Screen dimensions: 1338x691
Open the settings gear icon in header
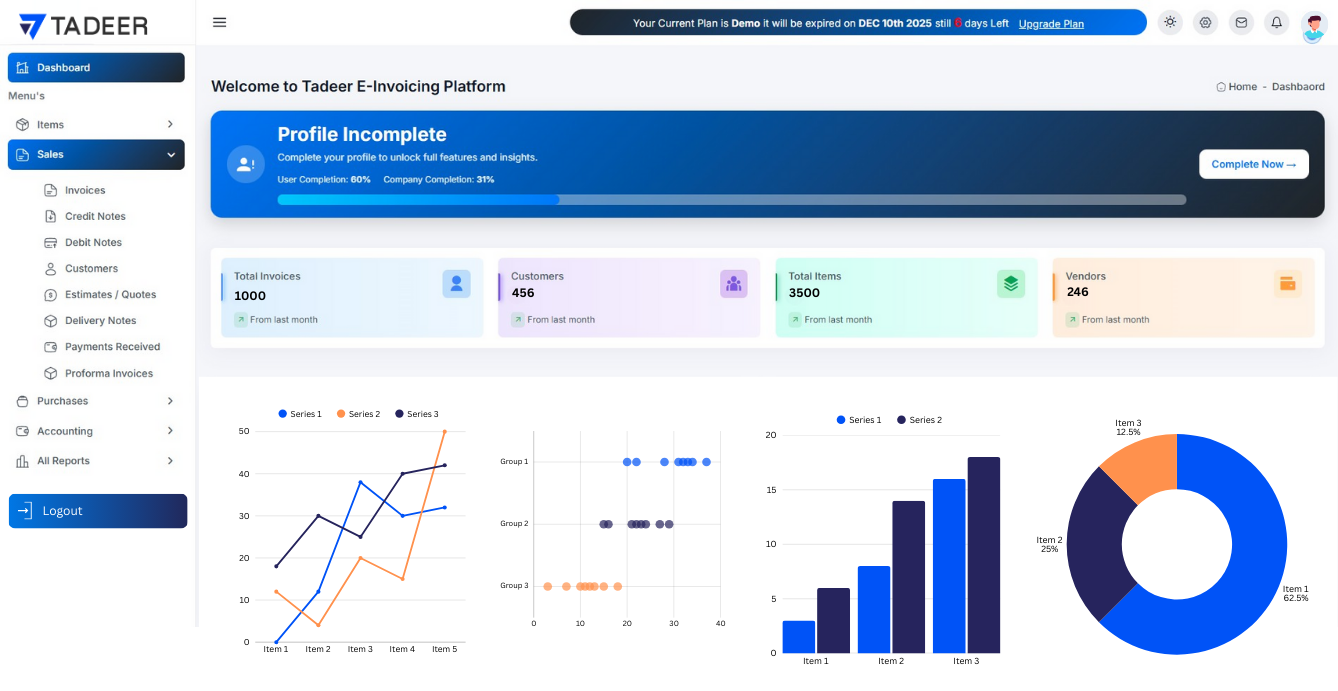[1206, 23]
